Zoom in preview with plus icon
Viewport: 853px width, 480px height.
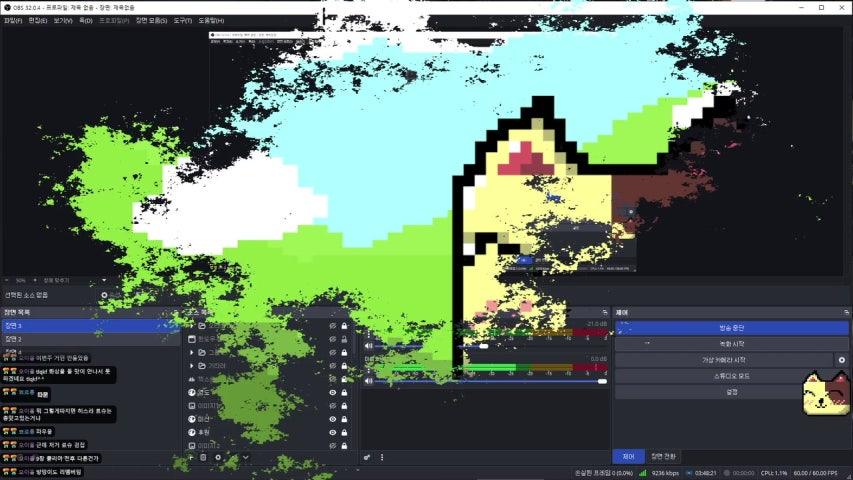point(35,280)
